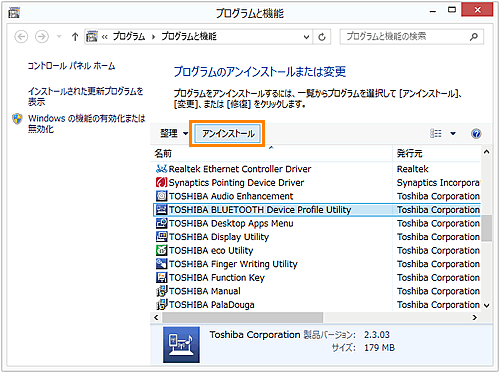Screen dimensions: 500x373
Task: Click the horizontal scrollbar left arrow
Action: [156, 318]
